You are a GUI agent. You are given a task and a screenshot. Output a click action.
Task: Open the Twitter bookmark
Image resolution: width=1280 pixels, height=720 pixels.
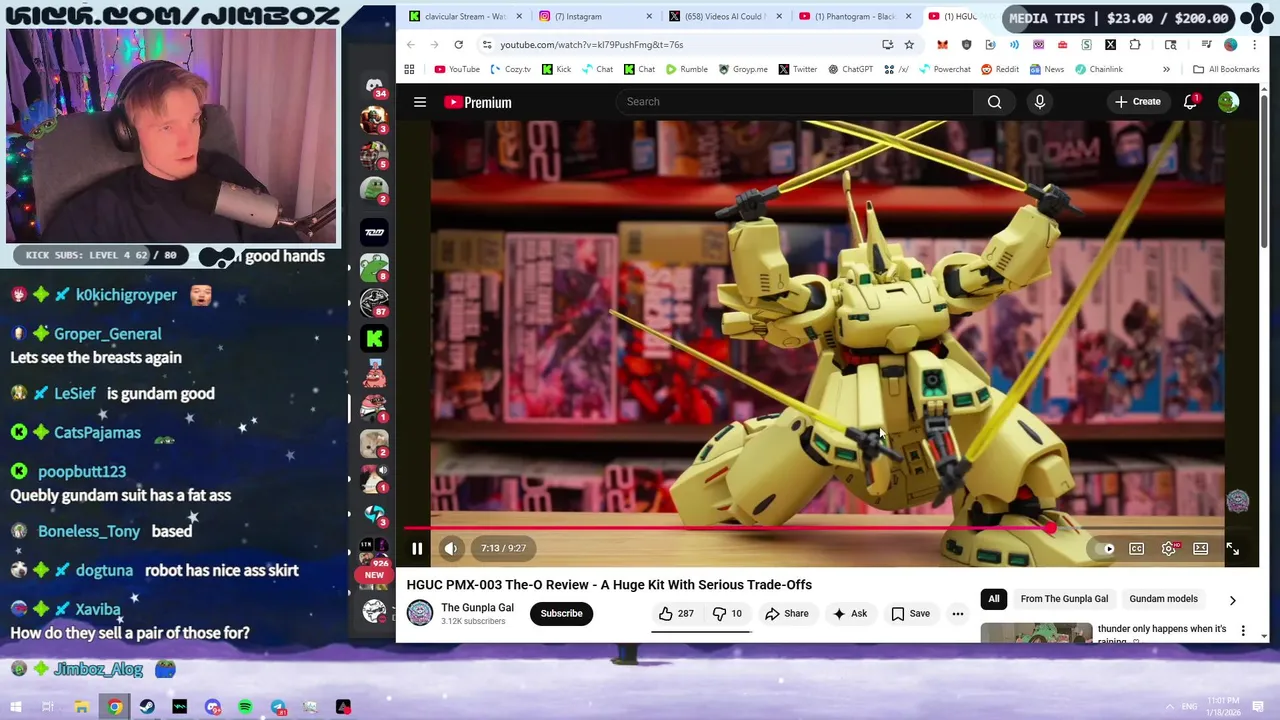pos(798,69)
